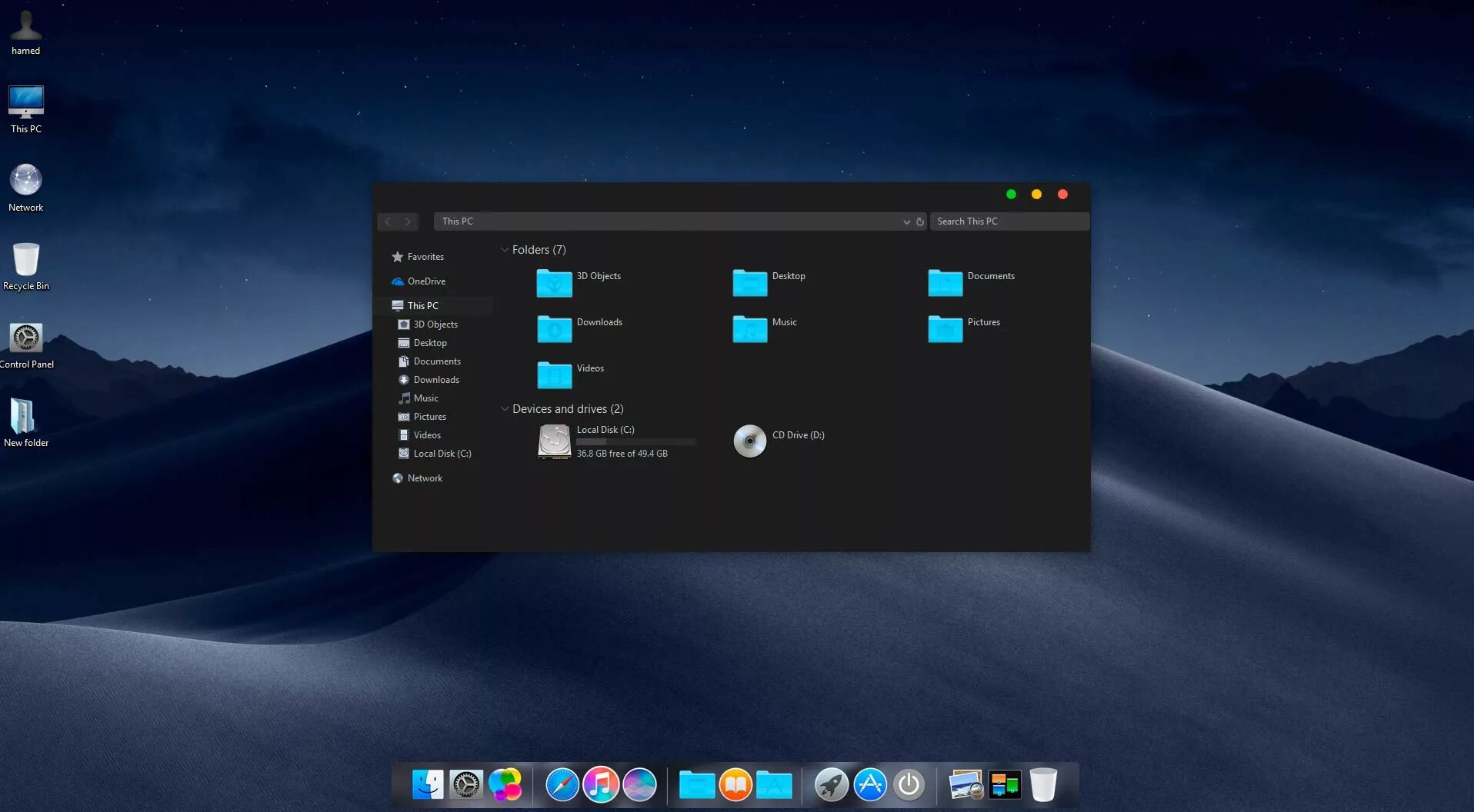The width and height of the screenshot is (1474, 812).
Task: Select the Documents folder in main pane
Action: tap(972, 283)
